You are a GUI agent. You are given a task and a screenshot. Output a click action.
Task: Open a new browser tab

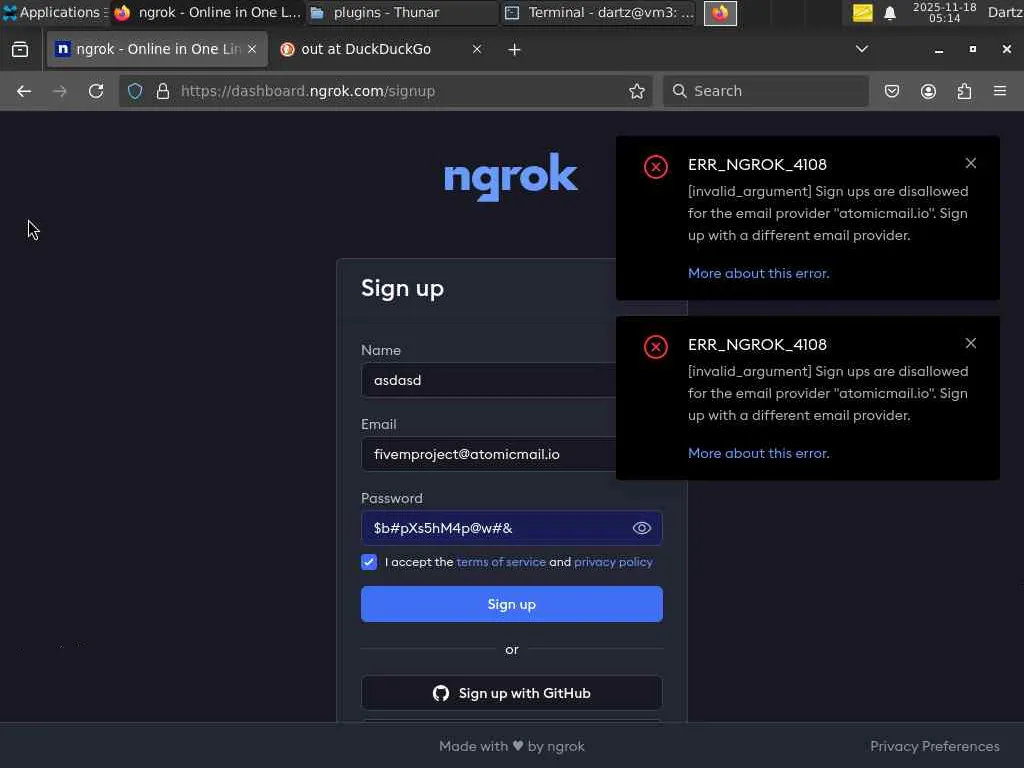[x=515, y=50]
